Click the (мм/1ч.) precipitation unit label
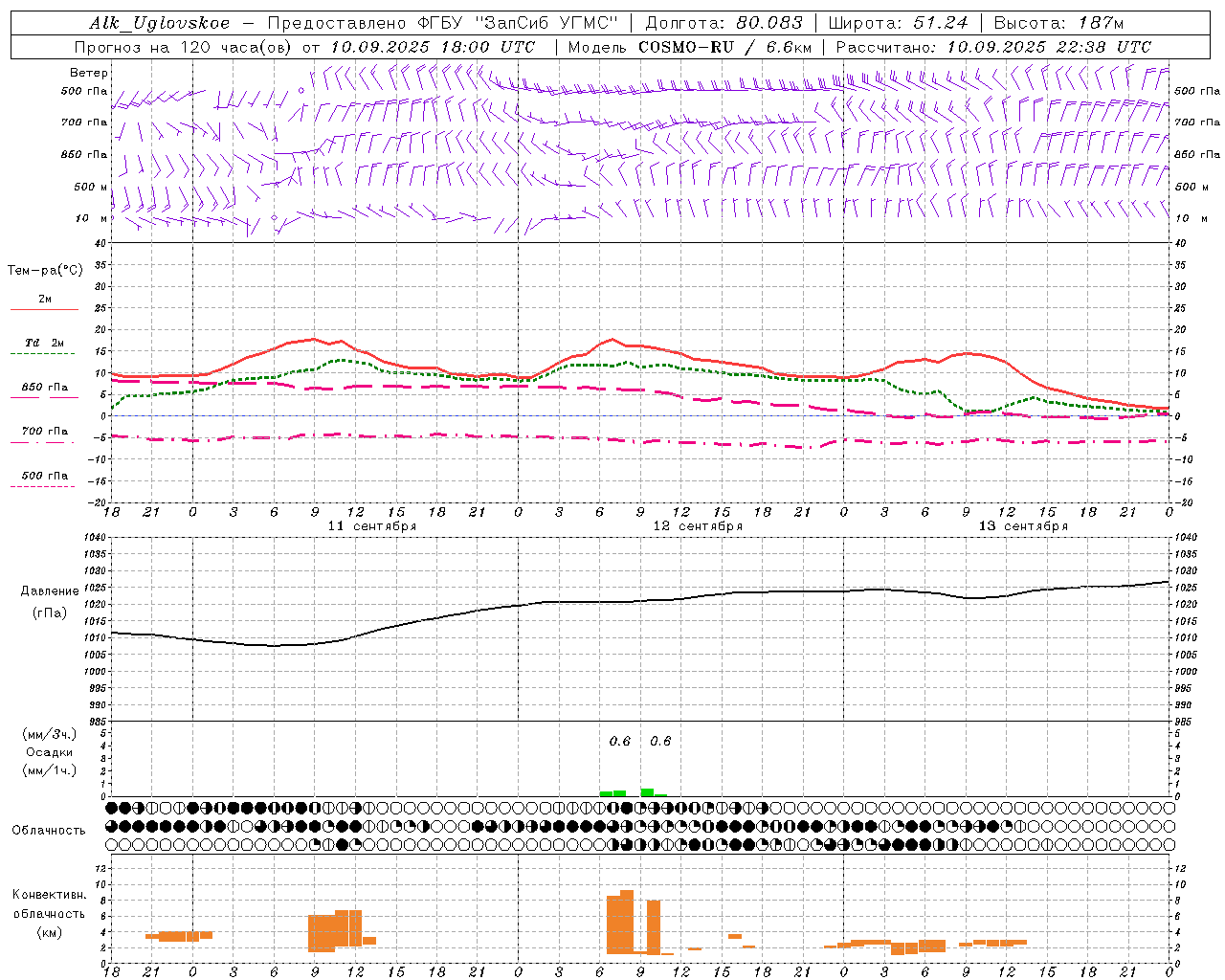The image size is (1225, 980). tap(50, 769)
